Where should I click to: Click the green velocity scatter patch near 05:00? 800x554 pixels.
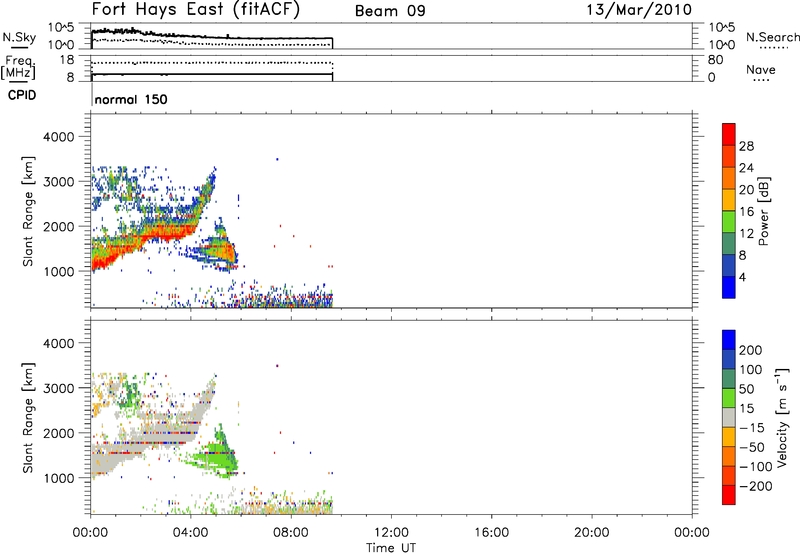pos(217,453)
